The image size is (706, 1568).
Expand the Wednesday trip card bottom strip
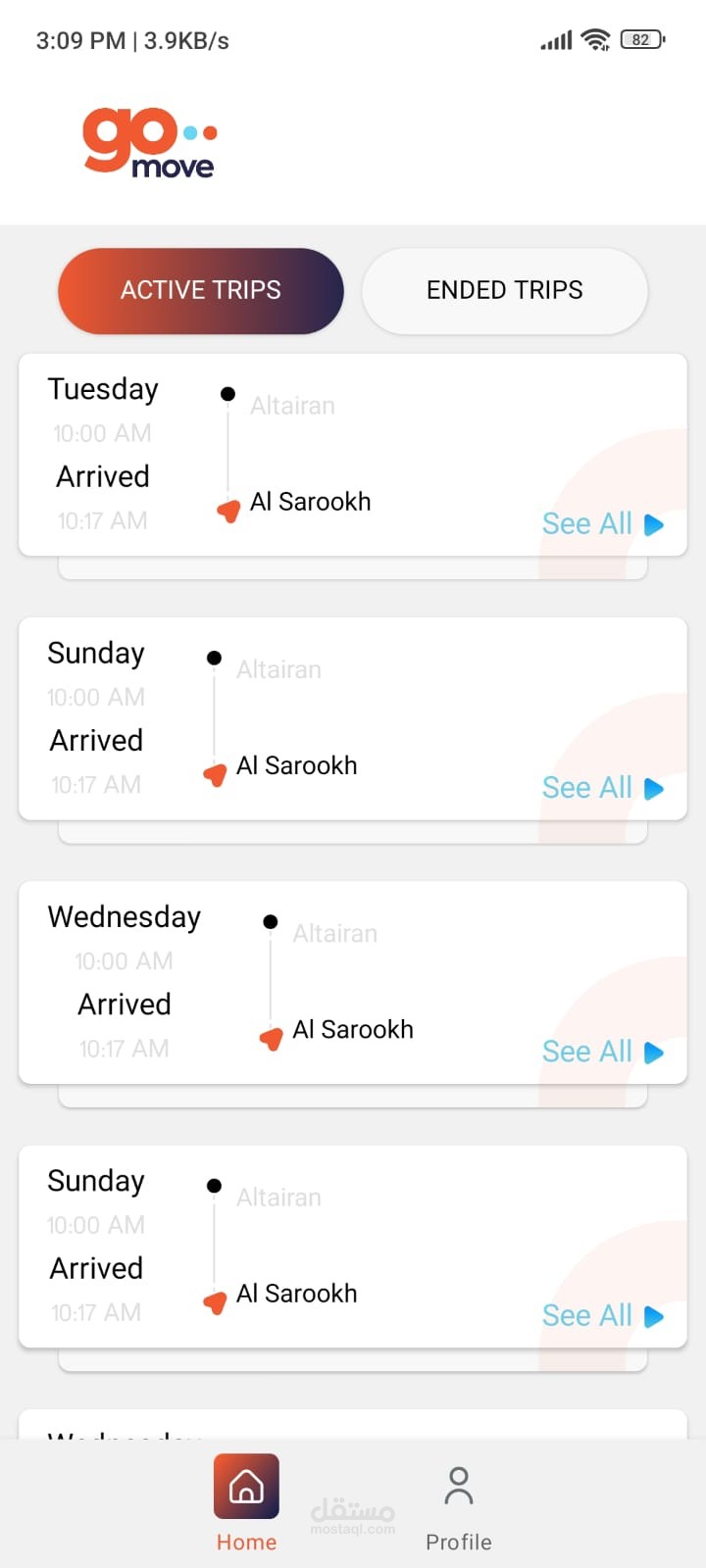(x=353, y=1096)
